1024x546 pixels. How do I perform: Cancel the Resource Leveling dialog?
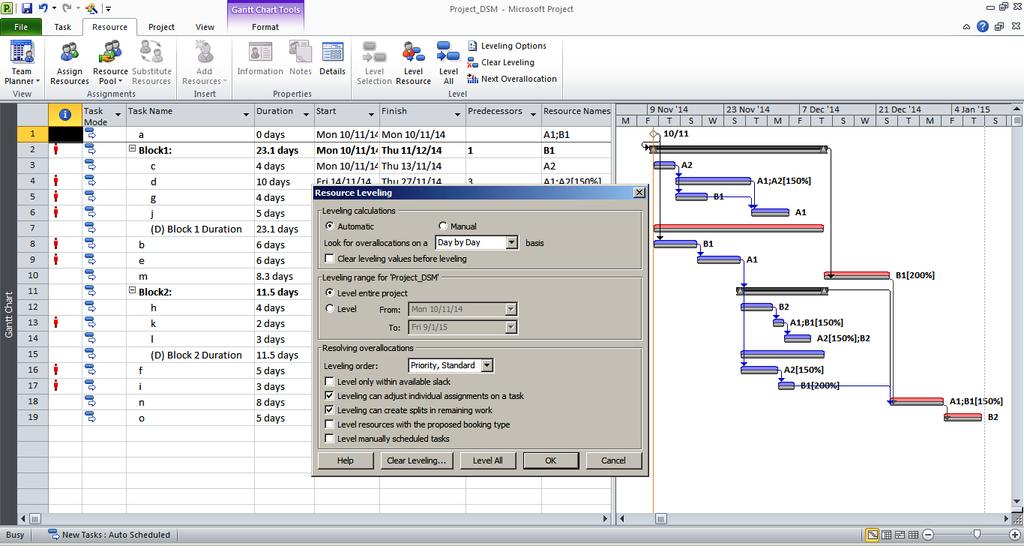613,460
